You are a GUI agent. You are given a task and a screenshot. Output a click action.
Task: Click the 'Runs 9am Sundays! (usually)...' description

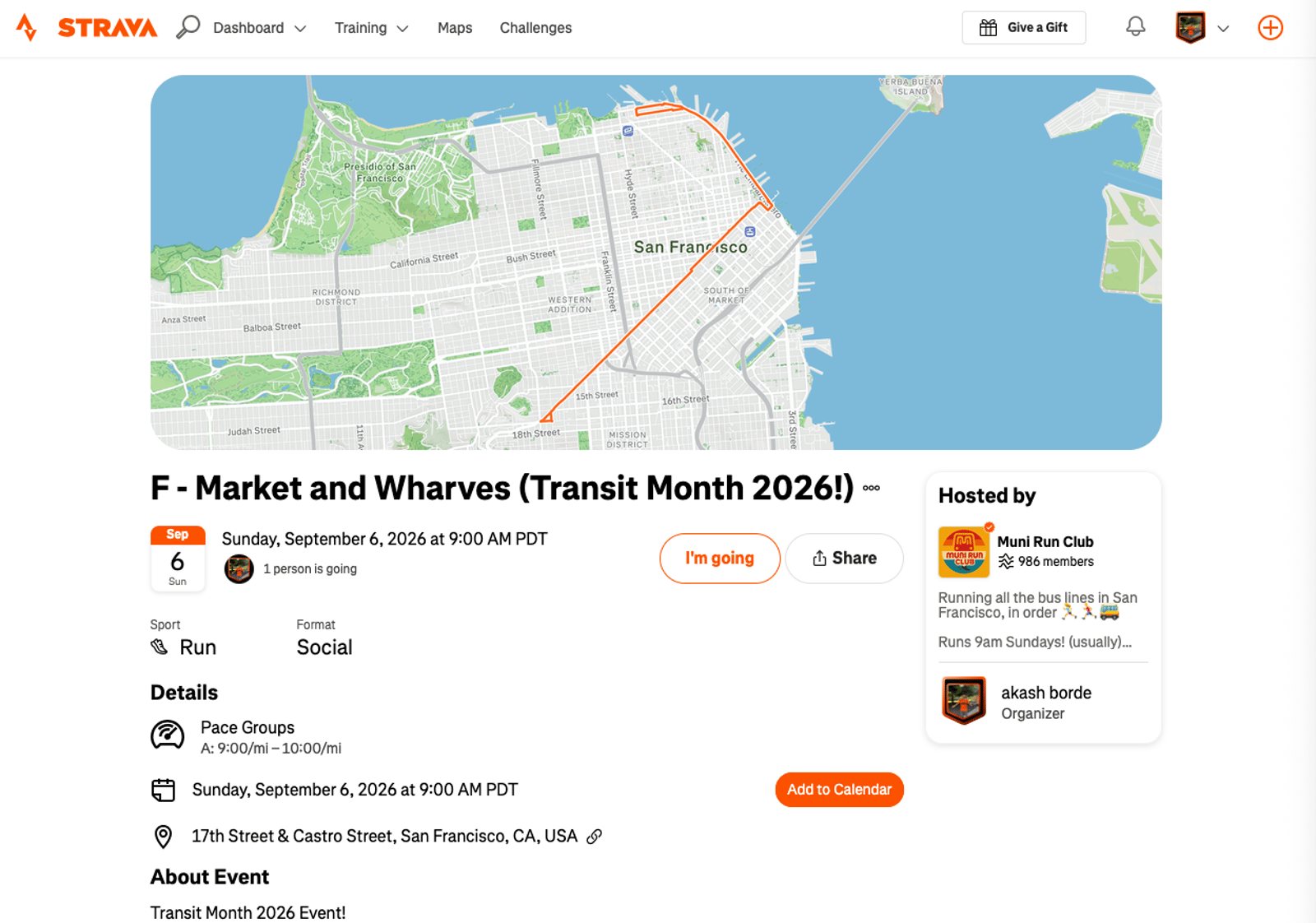click(x=1035, y=642)
